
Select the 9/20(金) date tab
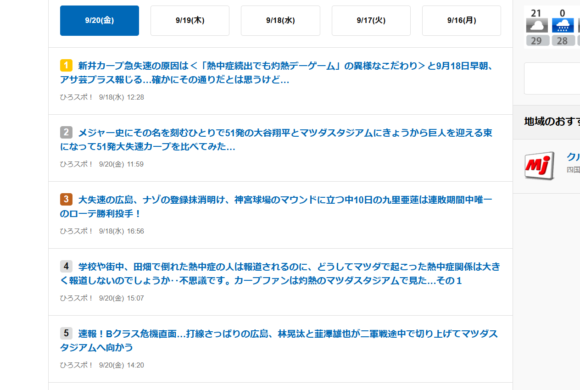(100, 21)
